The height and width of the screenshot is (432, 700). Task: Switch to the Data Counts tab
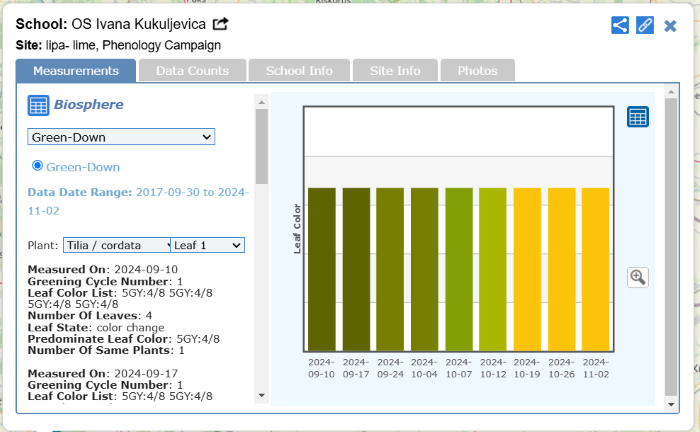(192, 71)
